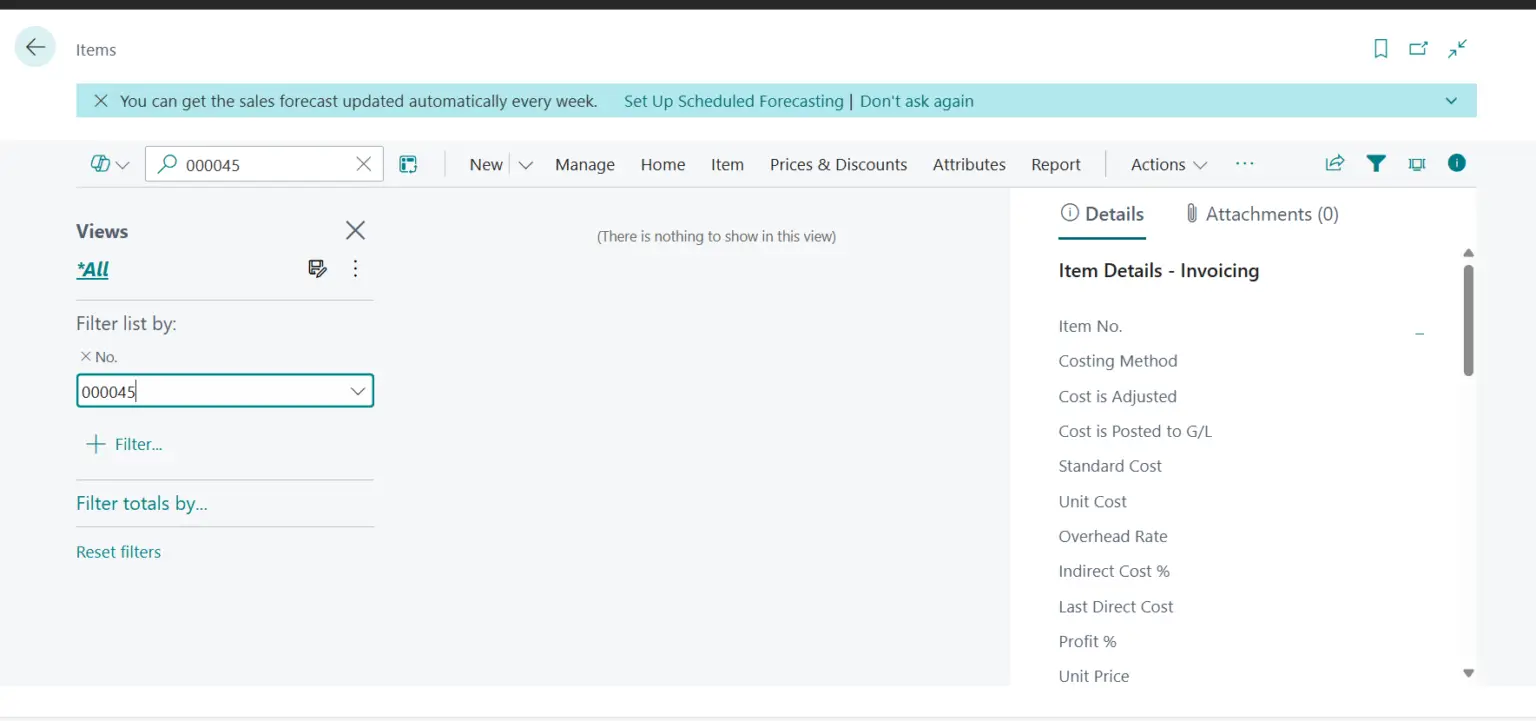Click the Set Up Scheduled Forecasting link
This screenshot has width=1536, height=721.
coord(733,100)
